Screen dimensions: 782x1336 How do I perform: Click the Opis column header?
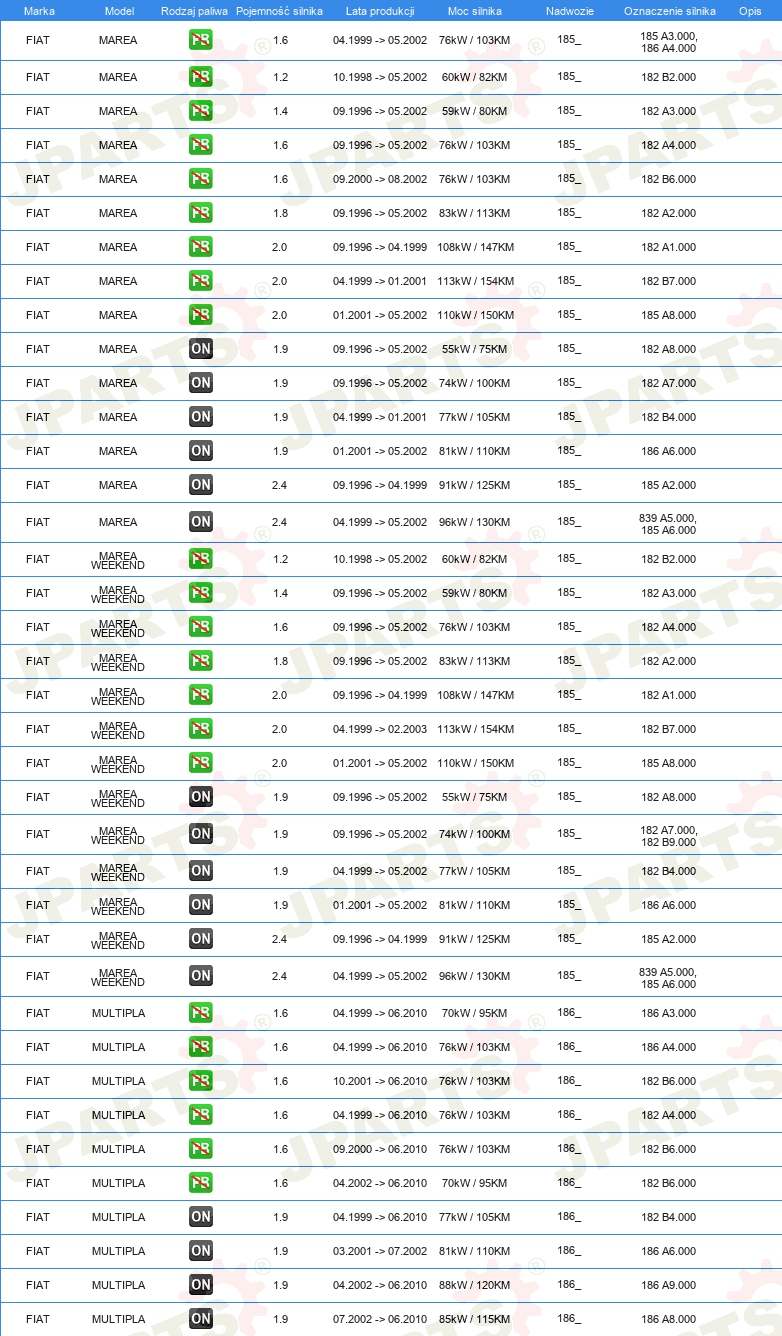750,11
